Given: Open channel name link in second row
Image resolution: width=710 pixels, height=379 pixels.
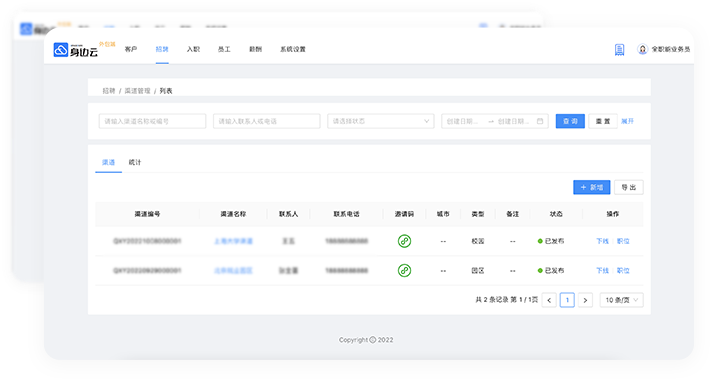Looking at the screenshot, I should coord(233,271).
